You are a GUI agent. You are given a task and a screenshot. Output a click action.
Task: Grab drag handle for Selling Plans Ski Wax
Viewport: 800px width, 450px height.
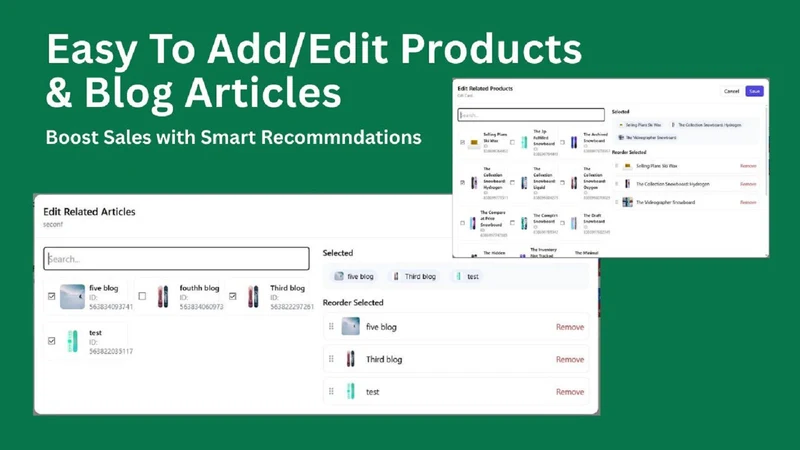click(x=617, y=166)
